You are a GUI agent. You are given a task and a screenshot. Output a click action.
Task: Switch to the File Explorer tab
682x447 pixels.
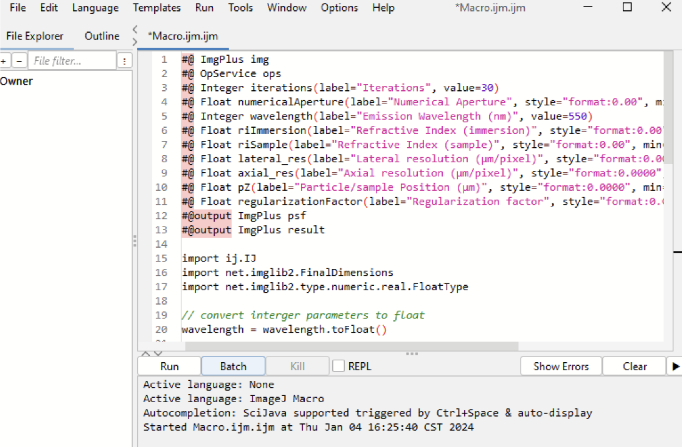click(35, 36)
